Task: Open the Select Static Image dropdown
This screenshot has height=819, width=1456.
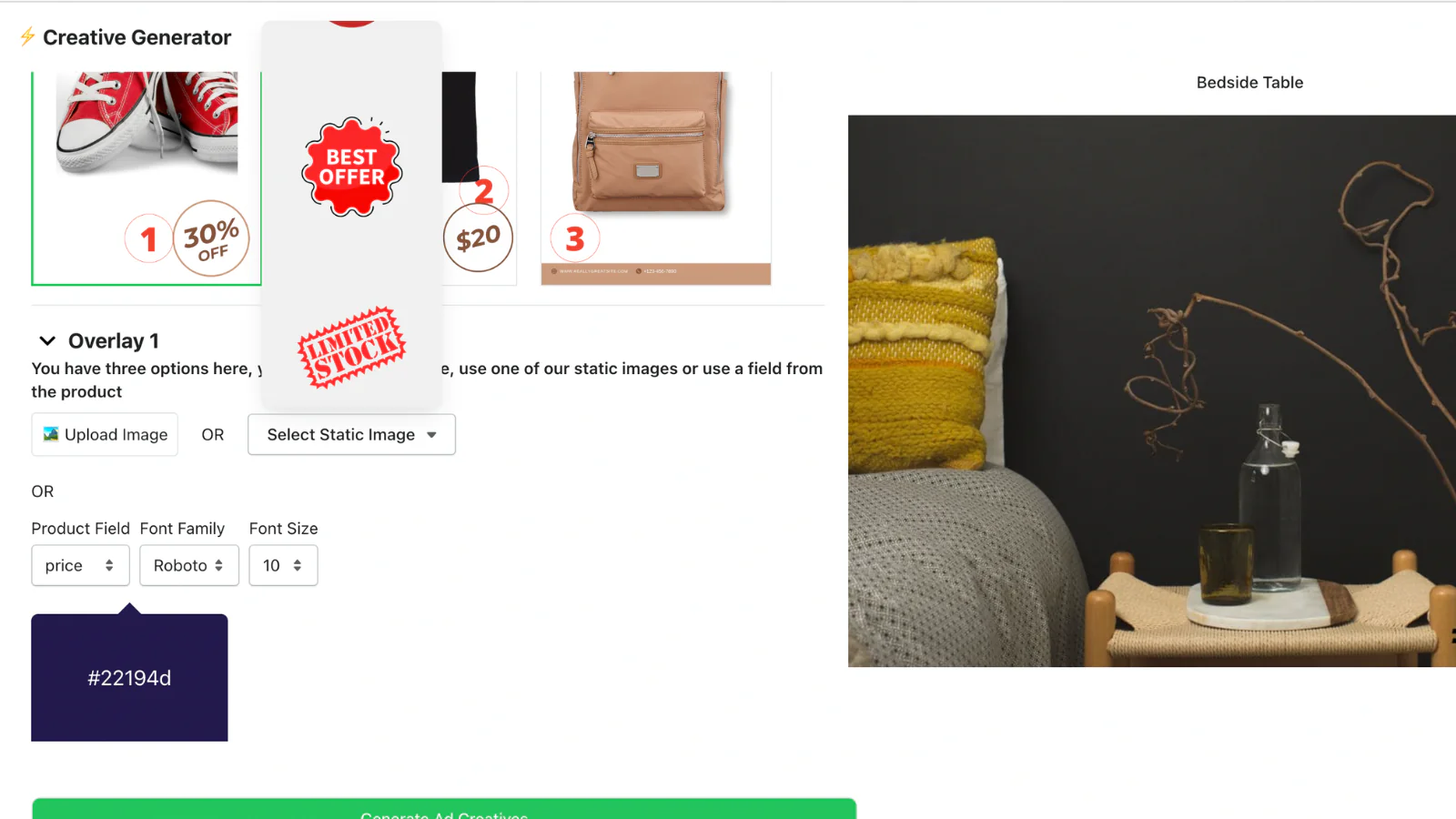Action: (351, 435)
